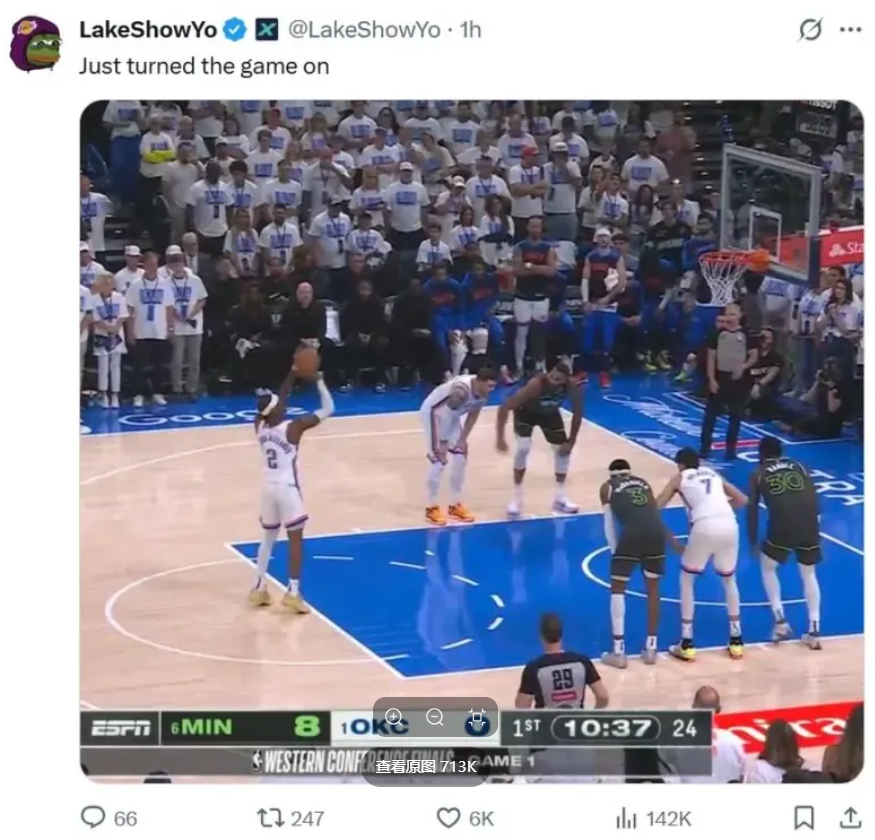Click the blue verified checkmark badge
This screenshot has height=840, width=875.
tap(235, 30)
